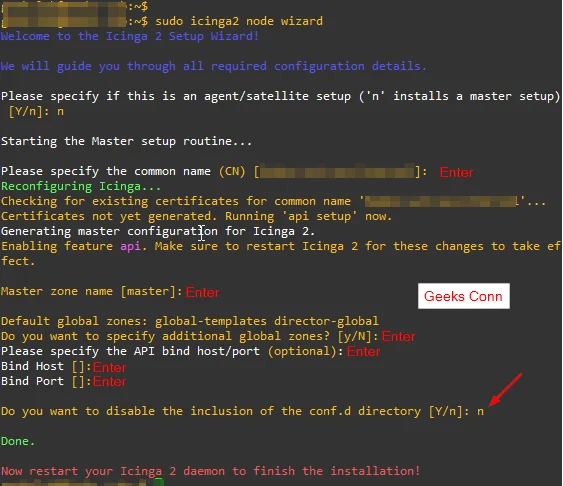
Task: Select the 'Starting the Master setup routine...' line
Action: [x=126, y=141]
